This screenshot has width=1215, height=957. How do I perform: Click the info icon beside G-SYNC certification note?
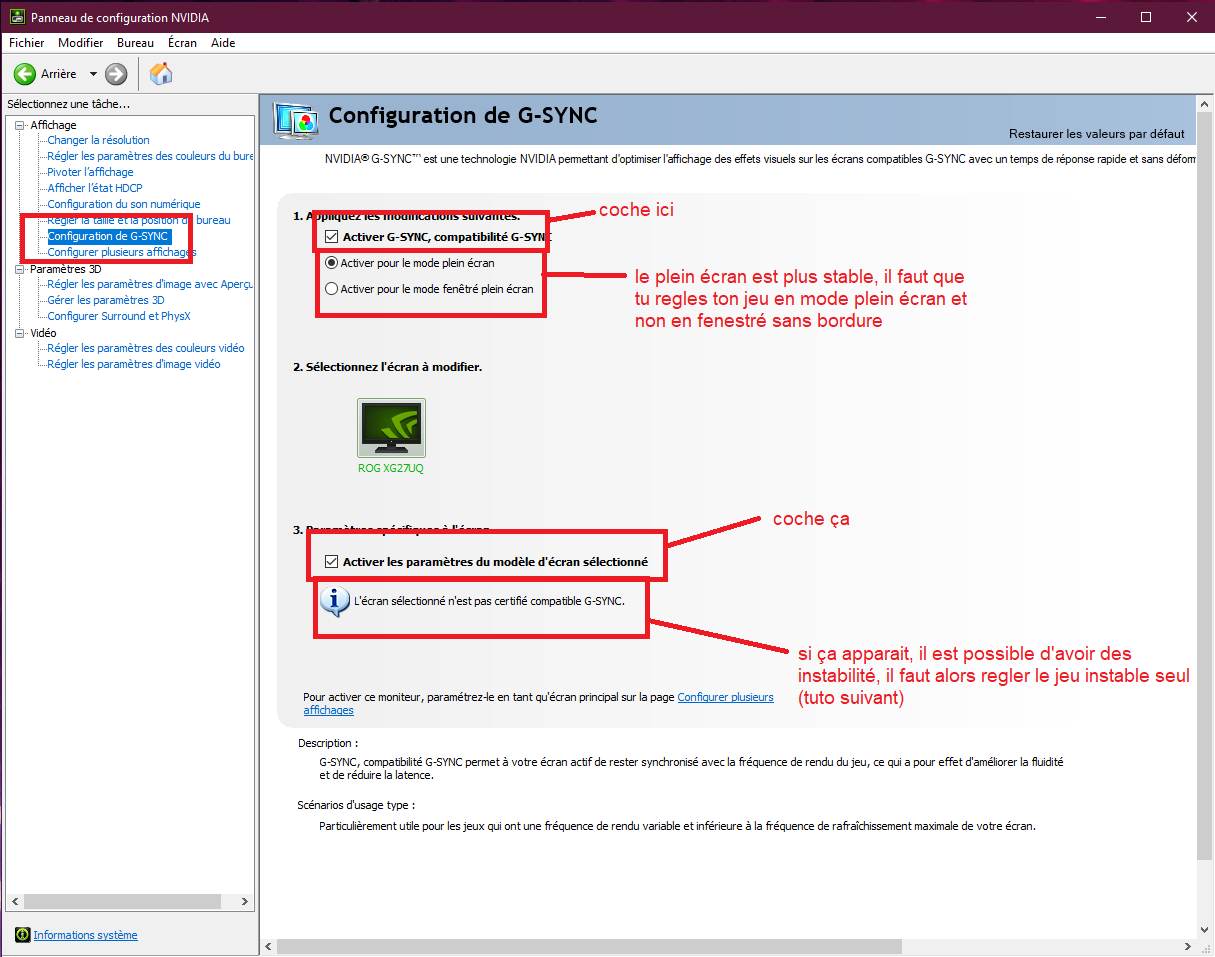point(334,601)
